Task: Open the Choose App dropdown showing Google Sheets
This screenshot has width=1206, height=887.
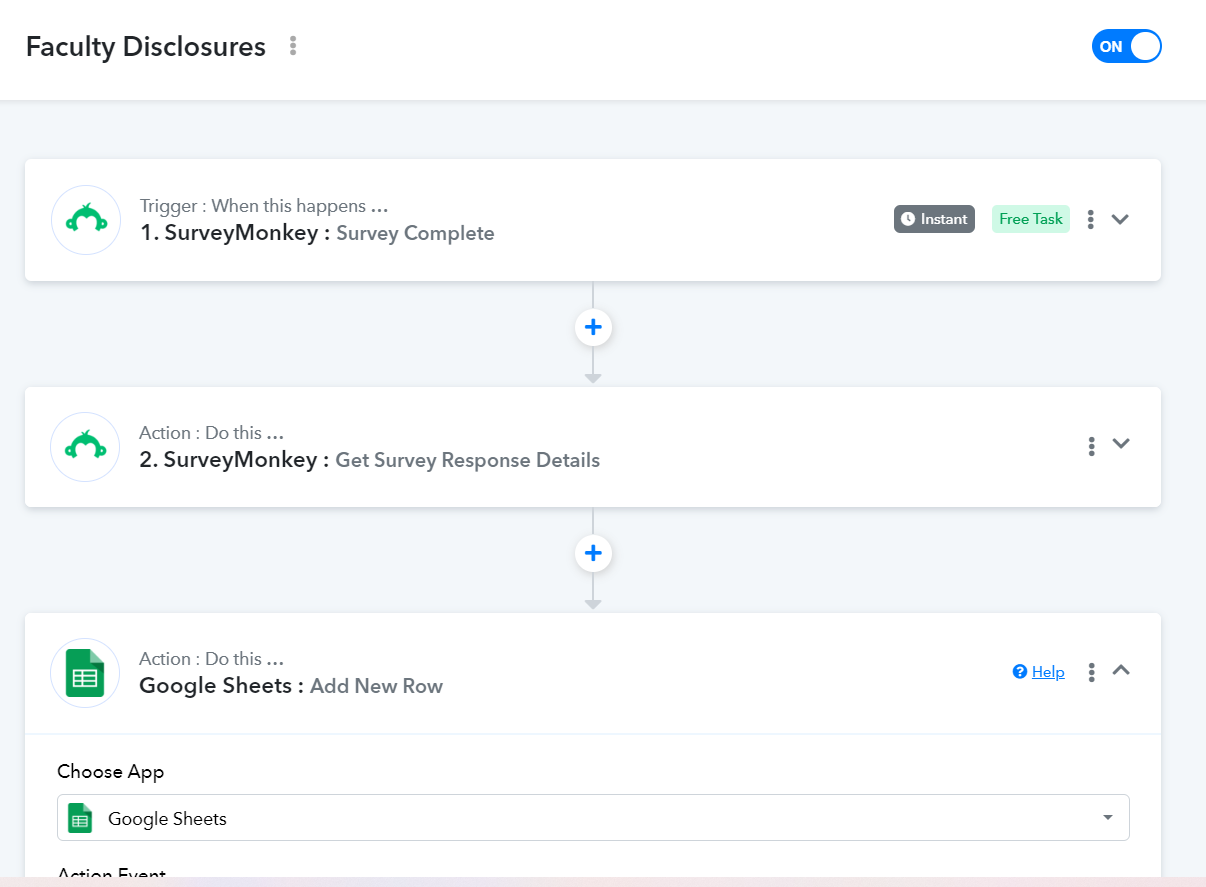Action: pyautogui.click(x=593, y=818)
